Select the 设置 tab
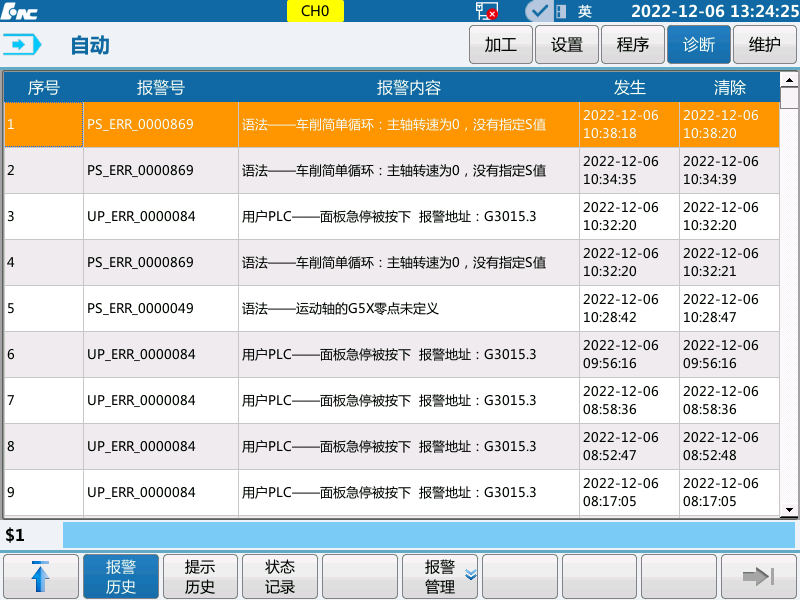 pyautogui.click(x=566, y=45)
